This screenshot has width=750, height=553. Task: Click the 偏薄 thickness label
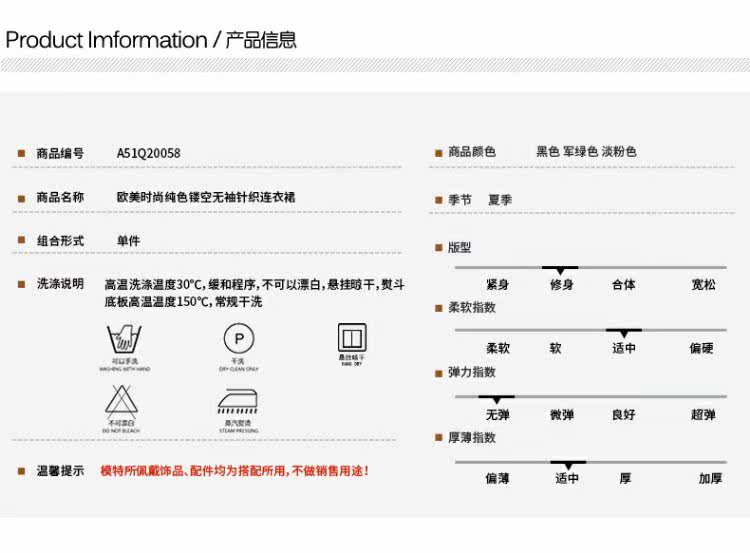coord(497,478)
